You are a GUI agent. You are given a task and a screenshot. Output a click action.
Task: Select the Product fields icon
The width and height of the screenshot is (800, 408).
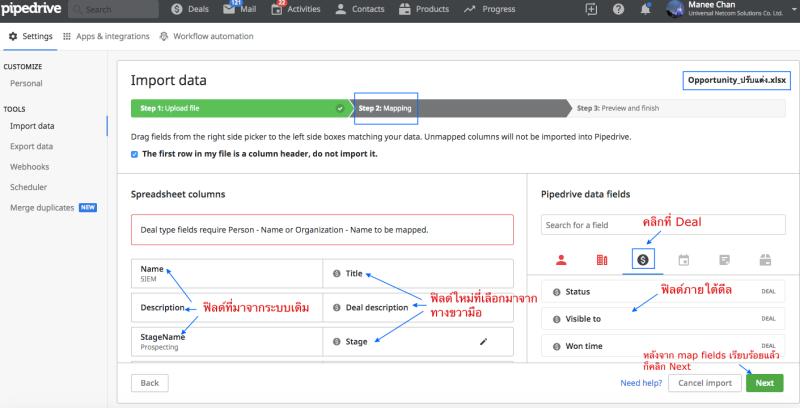[x=765, y=260]
